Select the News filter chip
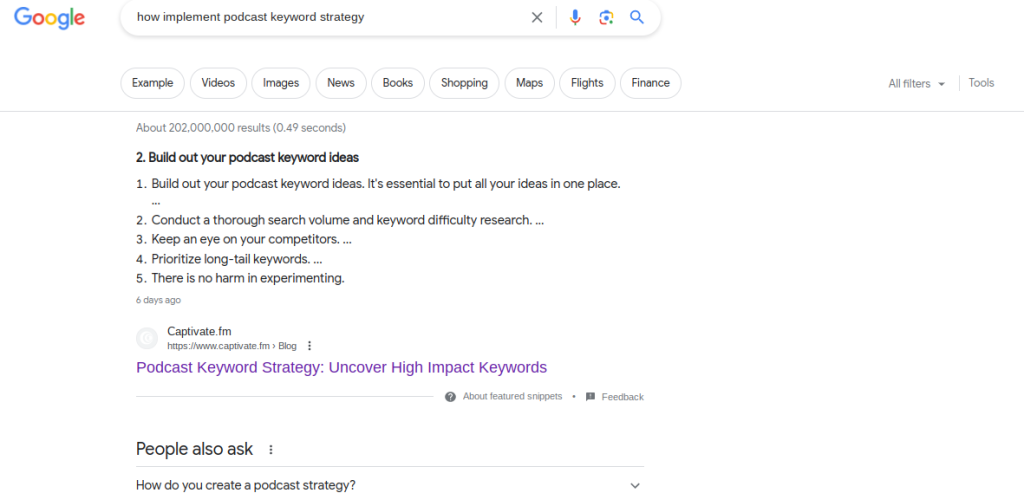1024x493 pixels. tap(341, 83)
